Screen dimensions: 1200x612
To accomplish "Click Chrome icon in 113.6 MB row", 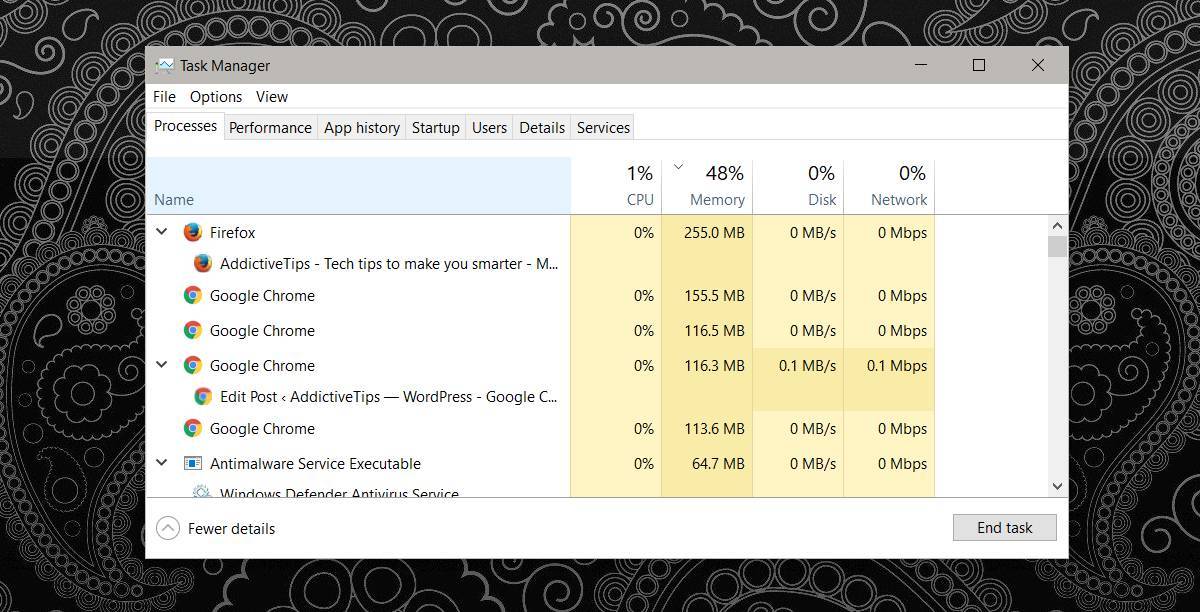I will pos(193,428).
